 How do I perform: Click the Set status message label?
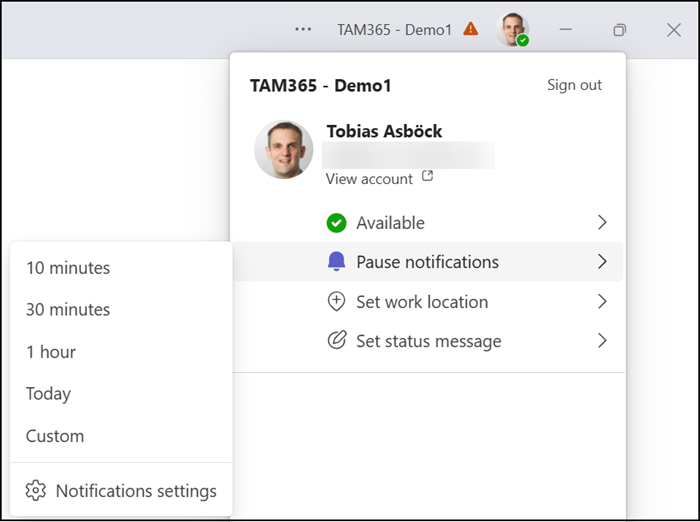[x=429, y=341]
